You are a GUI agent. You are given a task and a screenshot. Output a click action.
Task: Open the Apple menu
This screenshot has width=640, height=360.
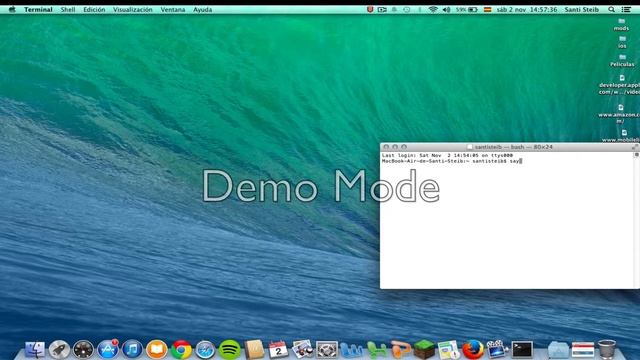point(12,9)
